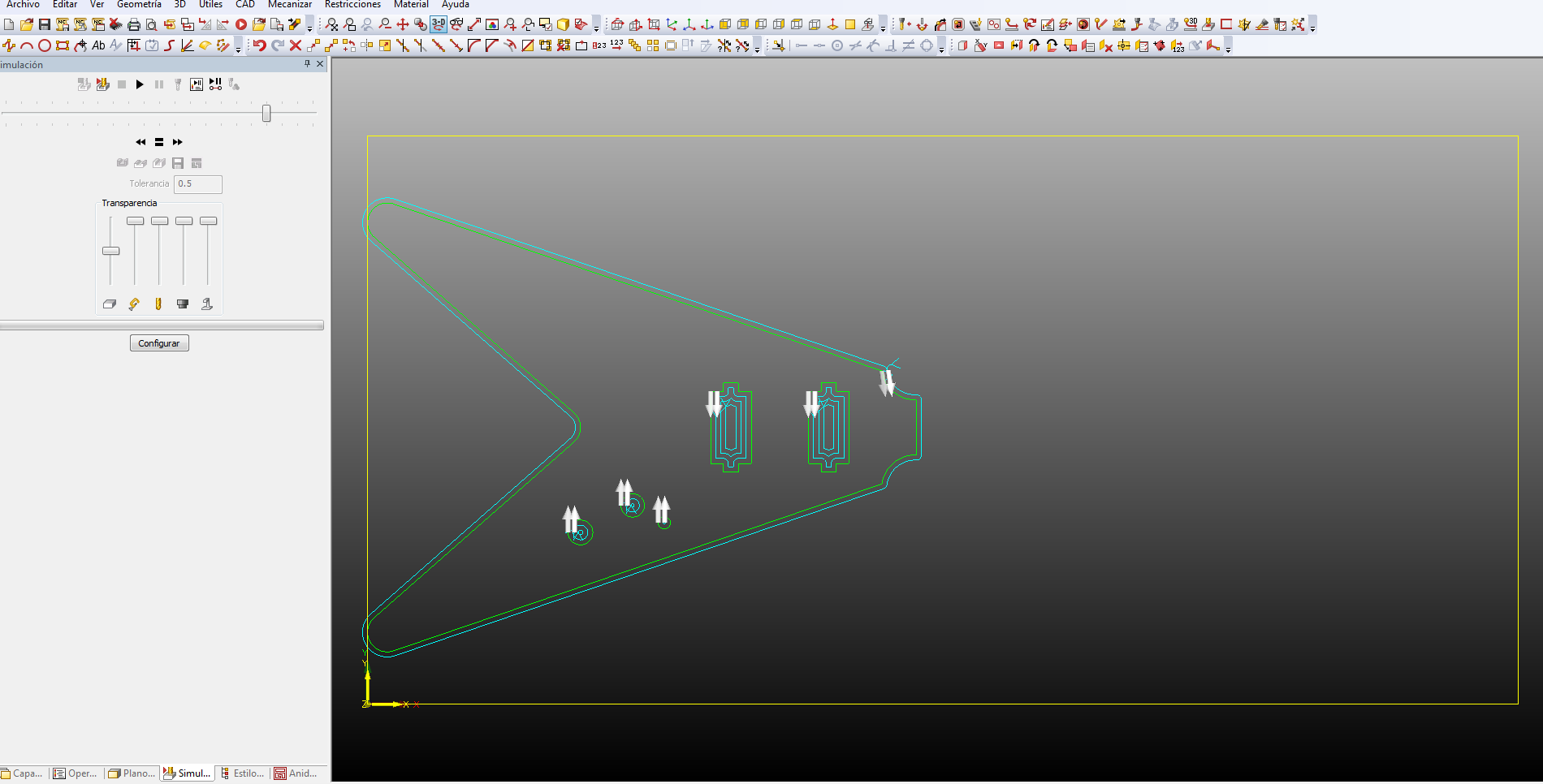Click the step-through-operation play/pause icon
The width and height of the screenshot is (1543, 784).
click(x=197, y=84)
